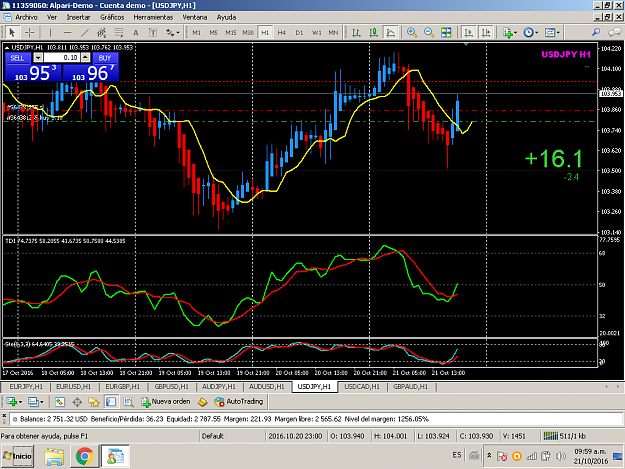625x469 pixels.
Task: Toggle the Navigator folder-star icon
Action: 94,402
